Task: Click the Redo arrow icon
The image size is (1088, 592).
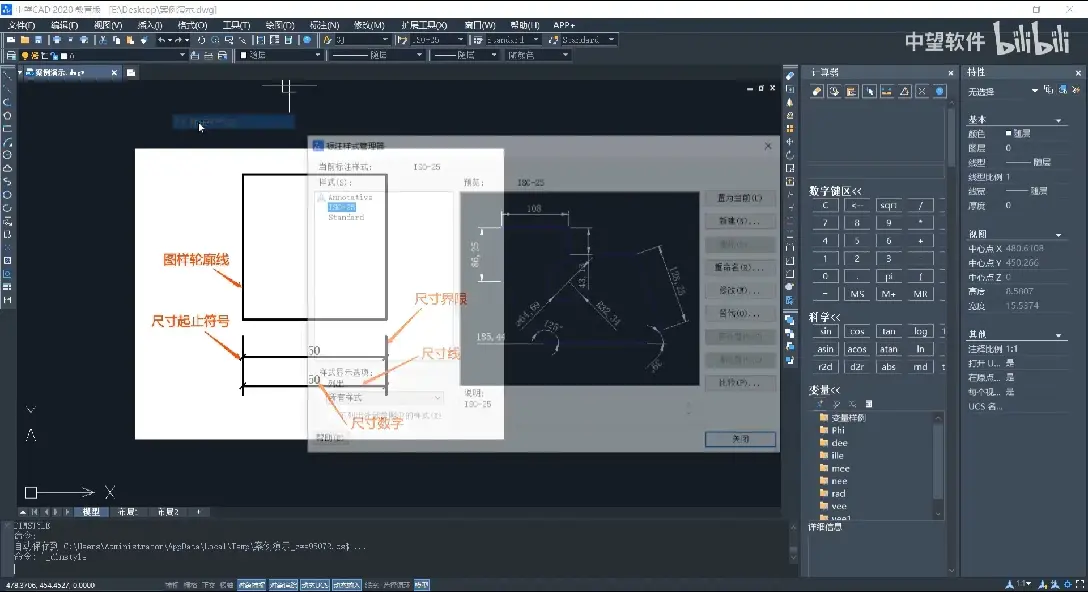Action: pyautogui.click(x=178, y=40)
